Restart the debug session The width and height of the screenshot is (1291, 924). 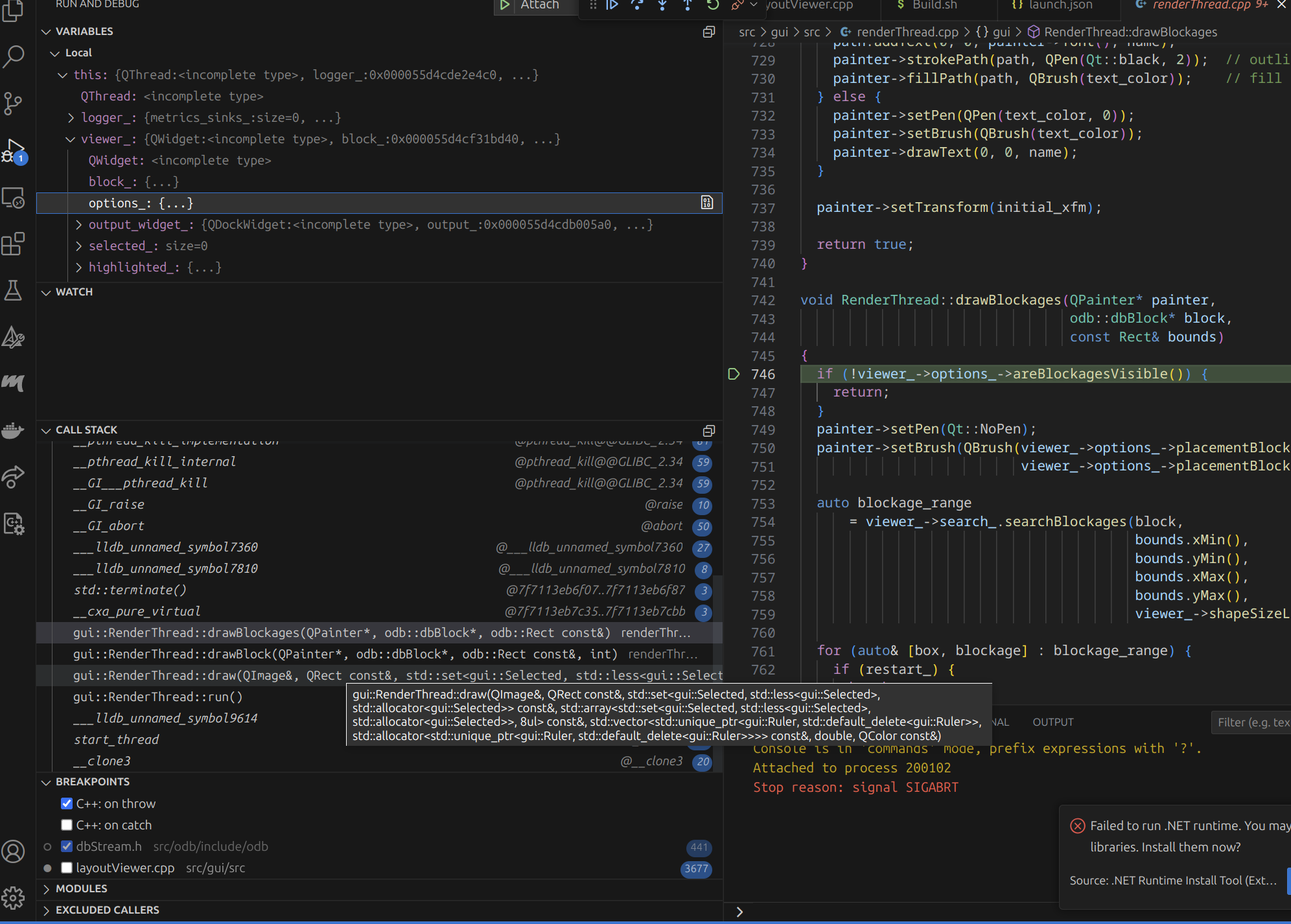pyautogui.click(x=713, y=5)
